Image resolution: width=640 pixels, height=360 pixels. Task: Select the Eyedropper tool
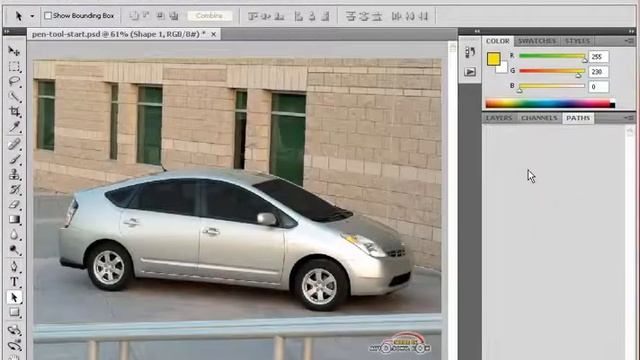pyautogui.click(x=14, y=127)
